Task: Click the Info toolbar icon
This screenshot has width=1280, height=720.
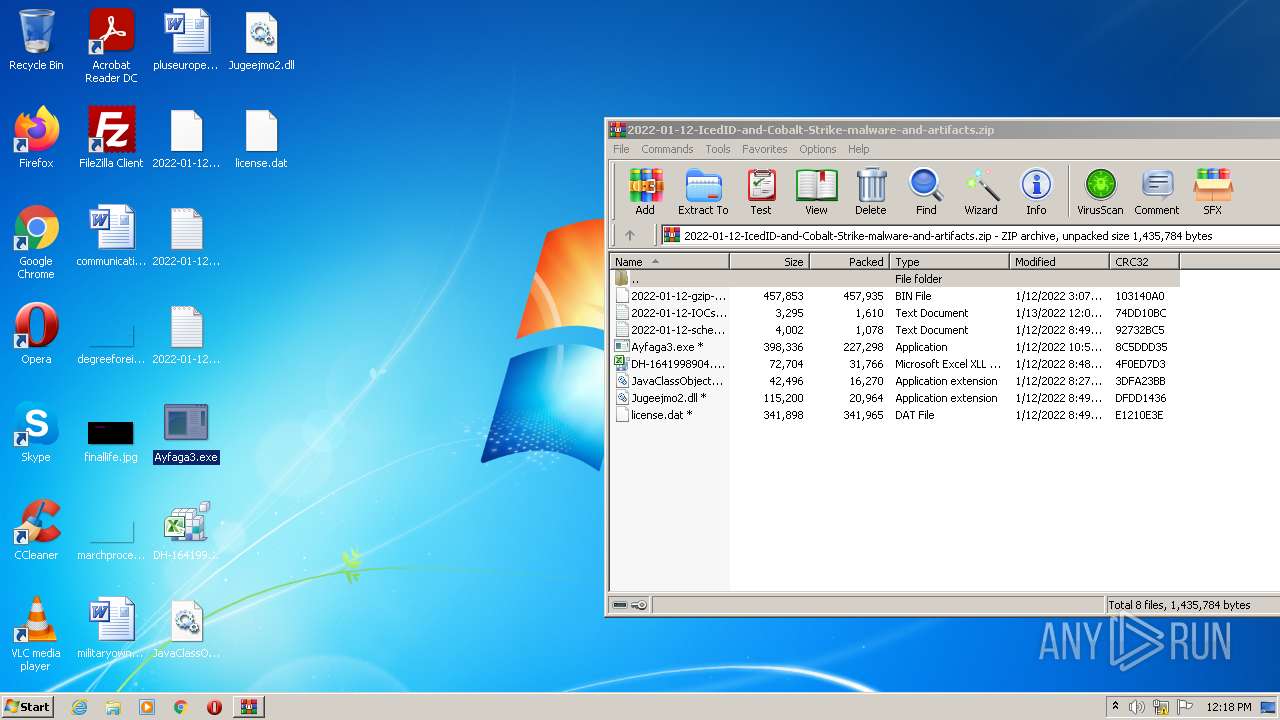Action: [x=1036, y=191]
